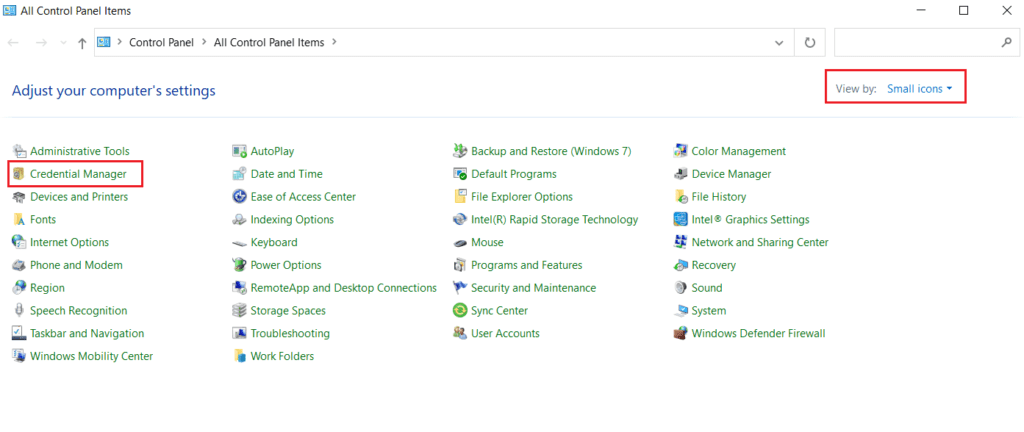Viewport: 1024px width, 432px height.
Task: Expand chevron after All Control Panel Items
Action: (334, 42)
